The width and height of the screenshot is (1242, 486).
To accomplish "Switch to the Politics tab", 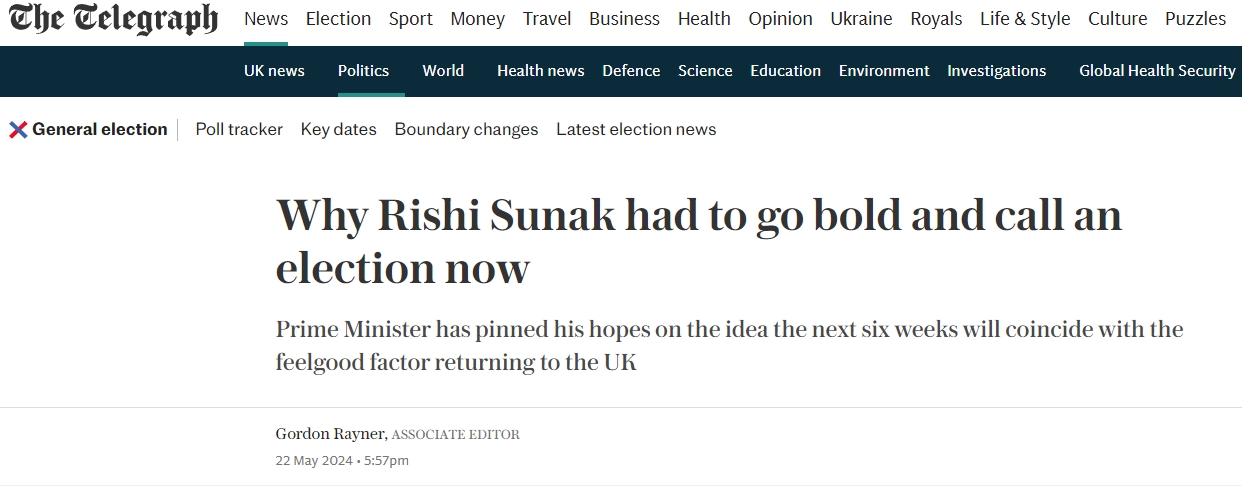I will (363, 70).
